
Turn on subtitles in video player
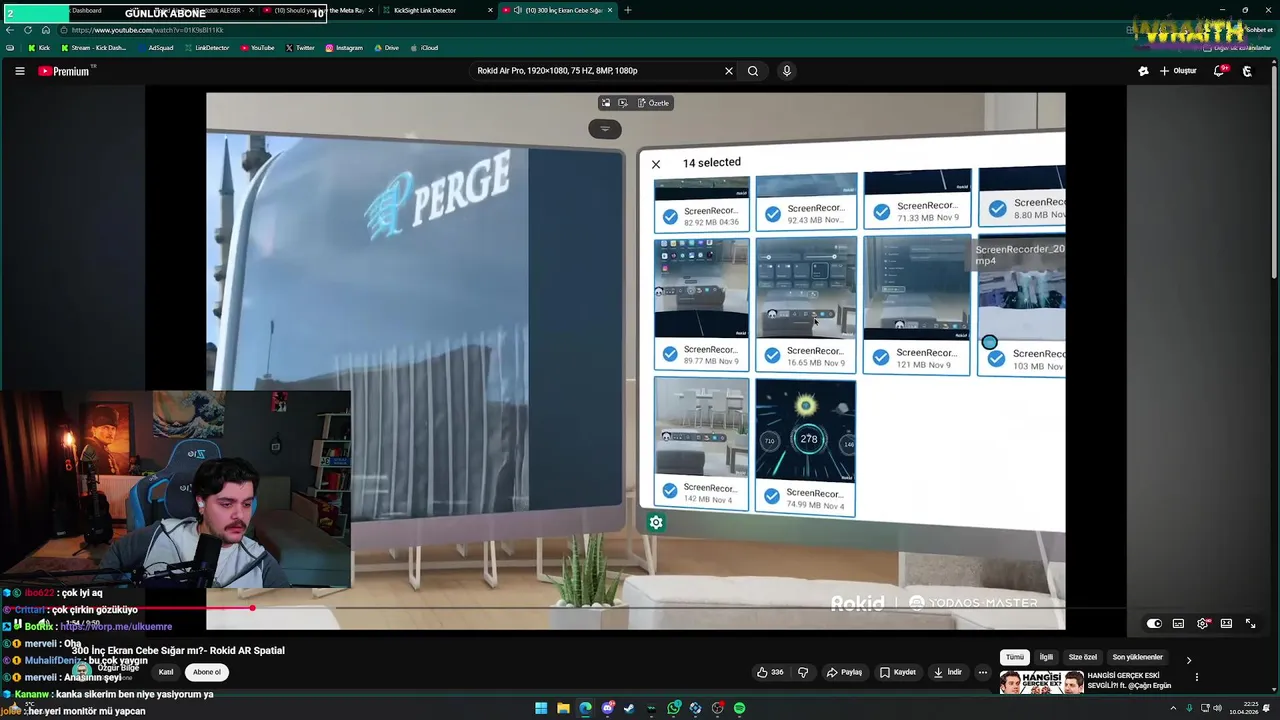tap(1178, 624)
